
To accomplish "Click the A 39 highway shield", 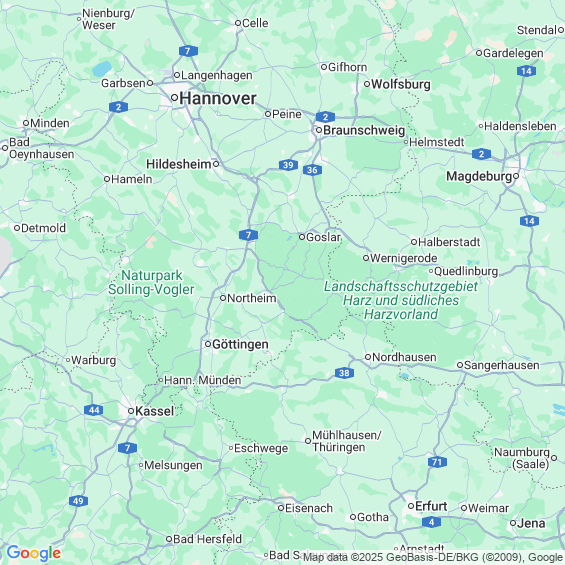I will (x=288, y=165).
